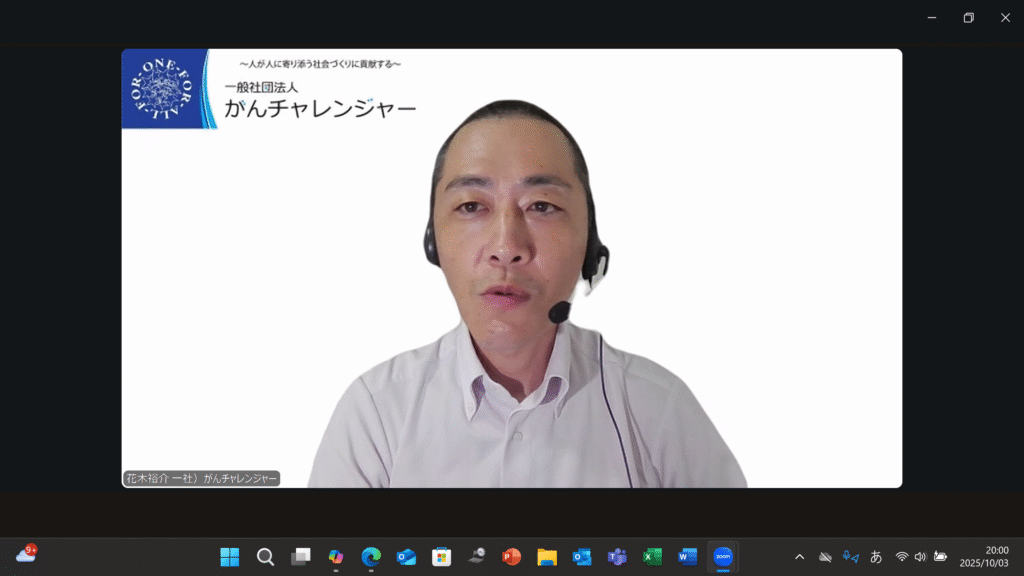Open the clock showing 20:00 2025/10/03
The width and height of the screenshot is (1024, 576).
coord(984,557)
